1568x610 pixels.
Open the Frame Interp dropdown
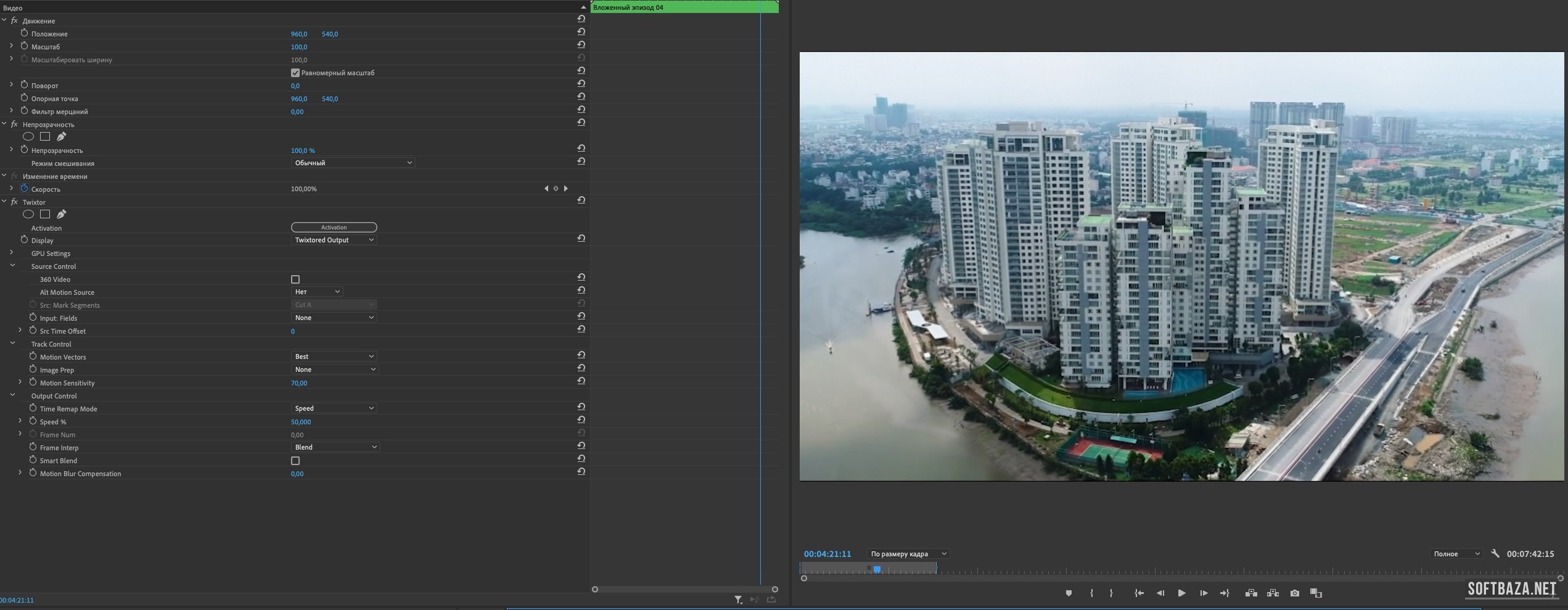coord(335,447)
